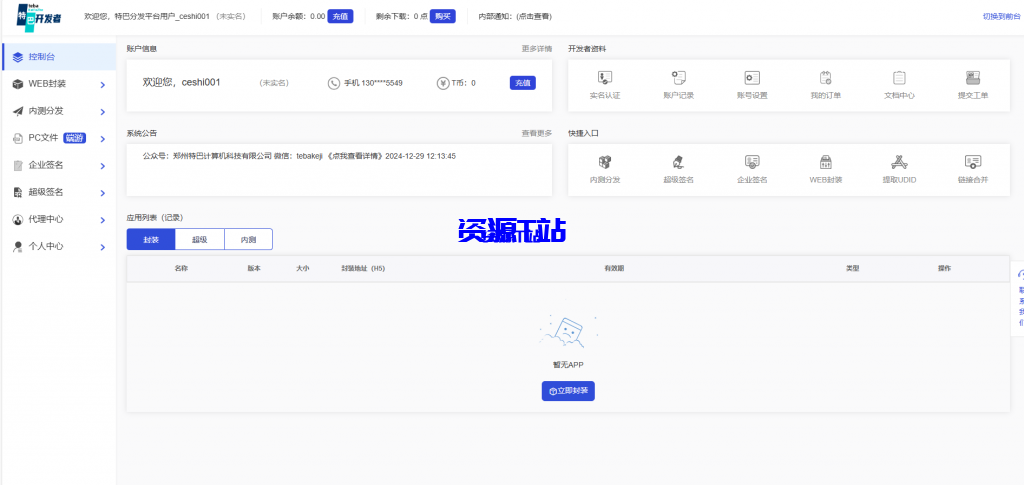1024x485 pixels.
Task: Open 文档中心 icon
Action: (x=899, y=78)
